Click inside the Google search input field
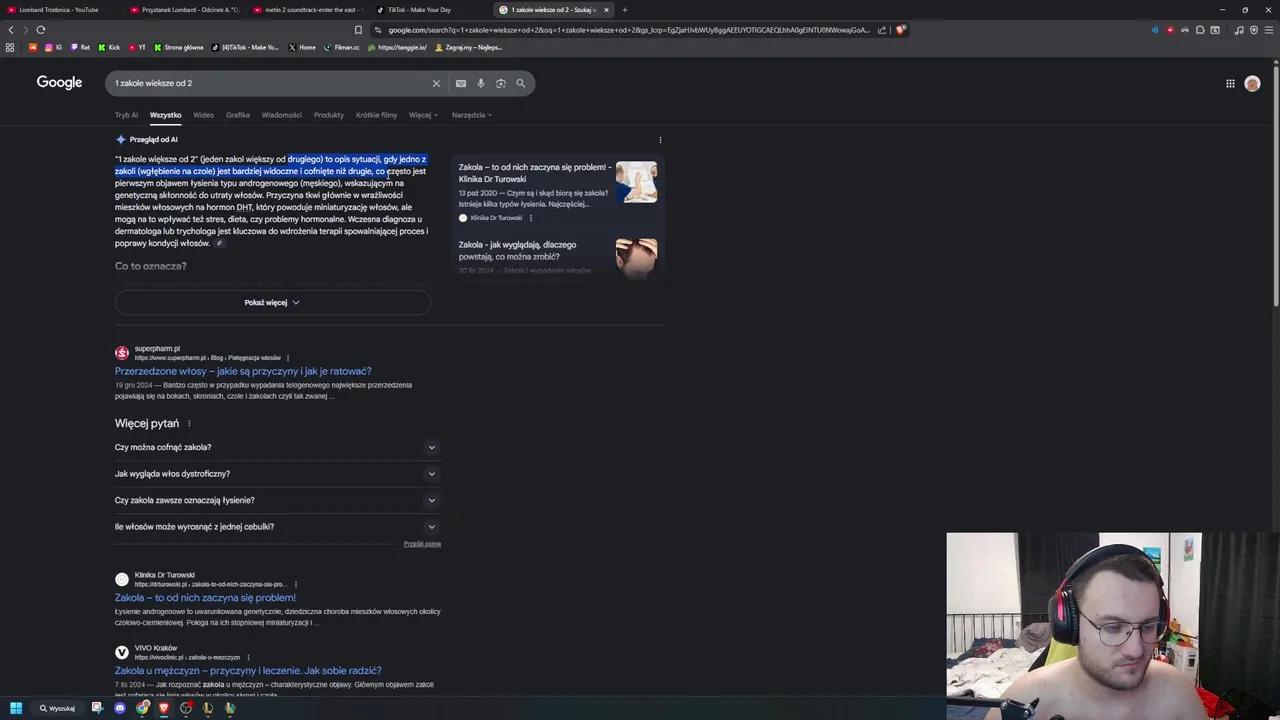The width and height of the screenshot is (1280, 720). click(270, 83)
